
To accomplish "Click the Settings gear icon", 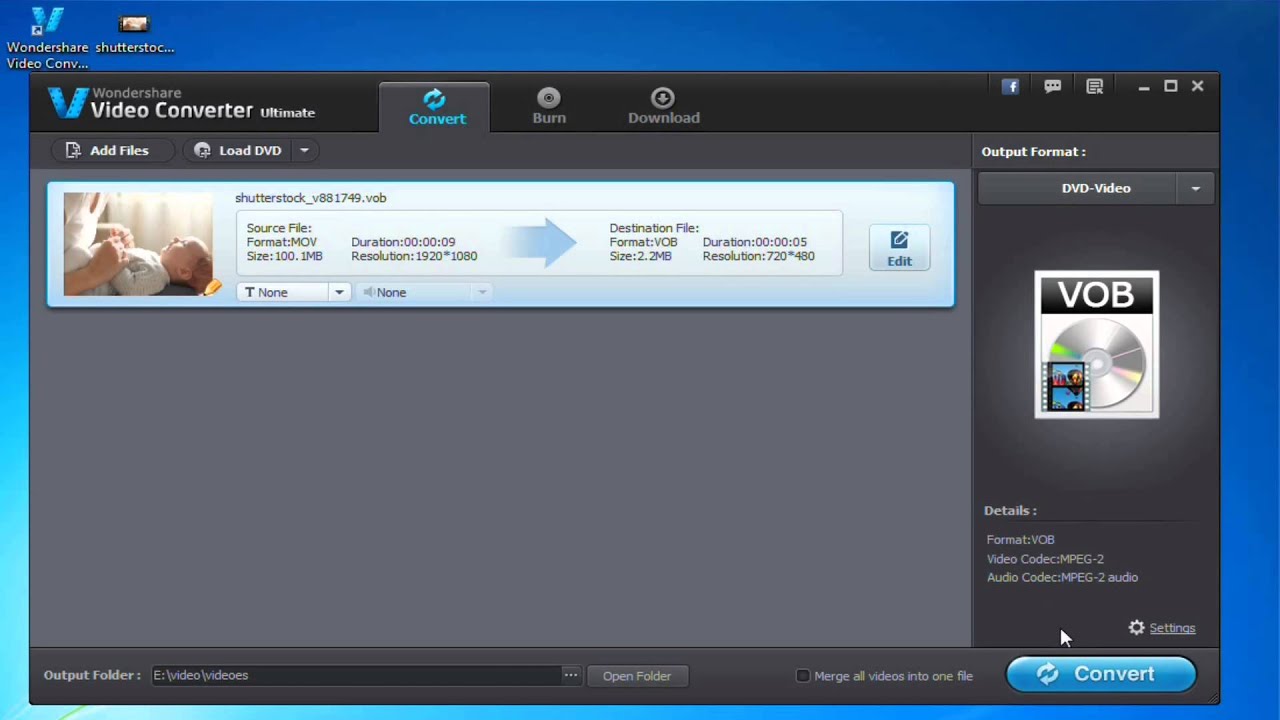I will pyautogui.click(x=1136, y=628).
